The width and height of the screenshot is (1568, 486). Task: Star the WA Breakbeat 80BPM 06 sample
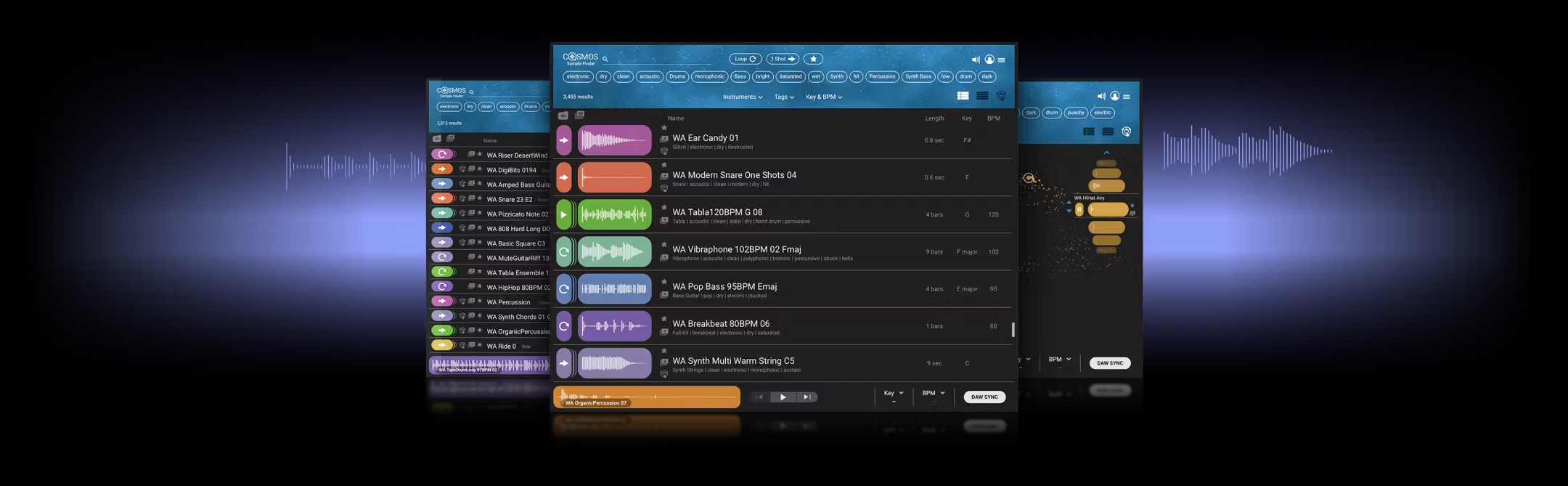coord(663,319)
